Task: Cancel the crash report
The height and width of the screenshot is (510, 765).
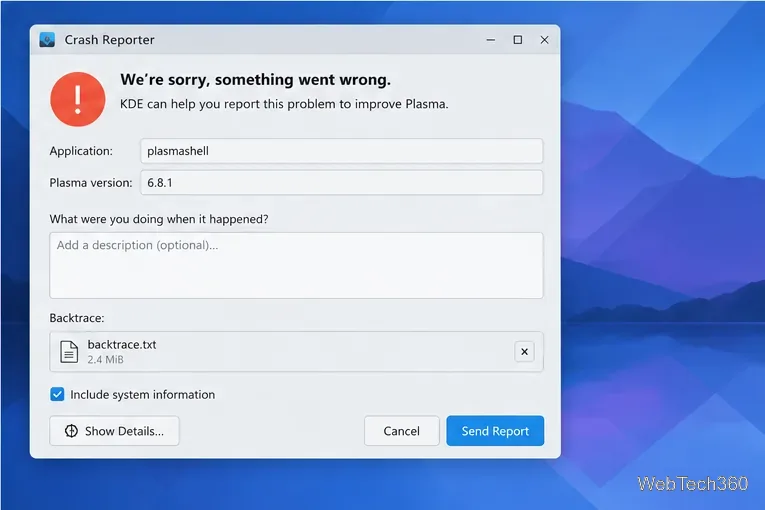Action: pos(402,431)
